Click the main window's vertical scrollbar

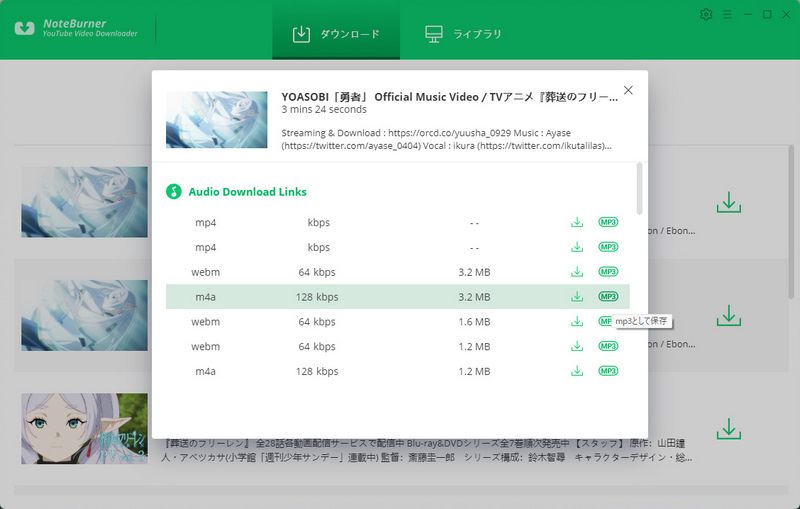pyautogui.click(x=791, y=222)
